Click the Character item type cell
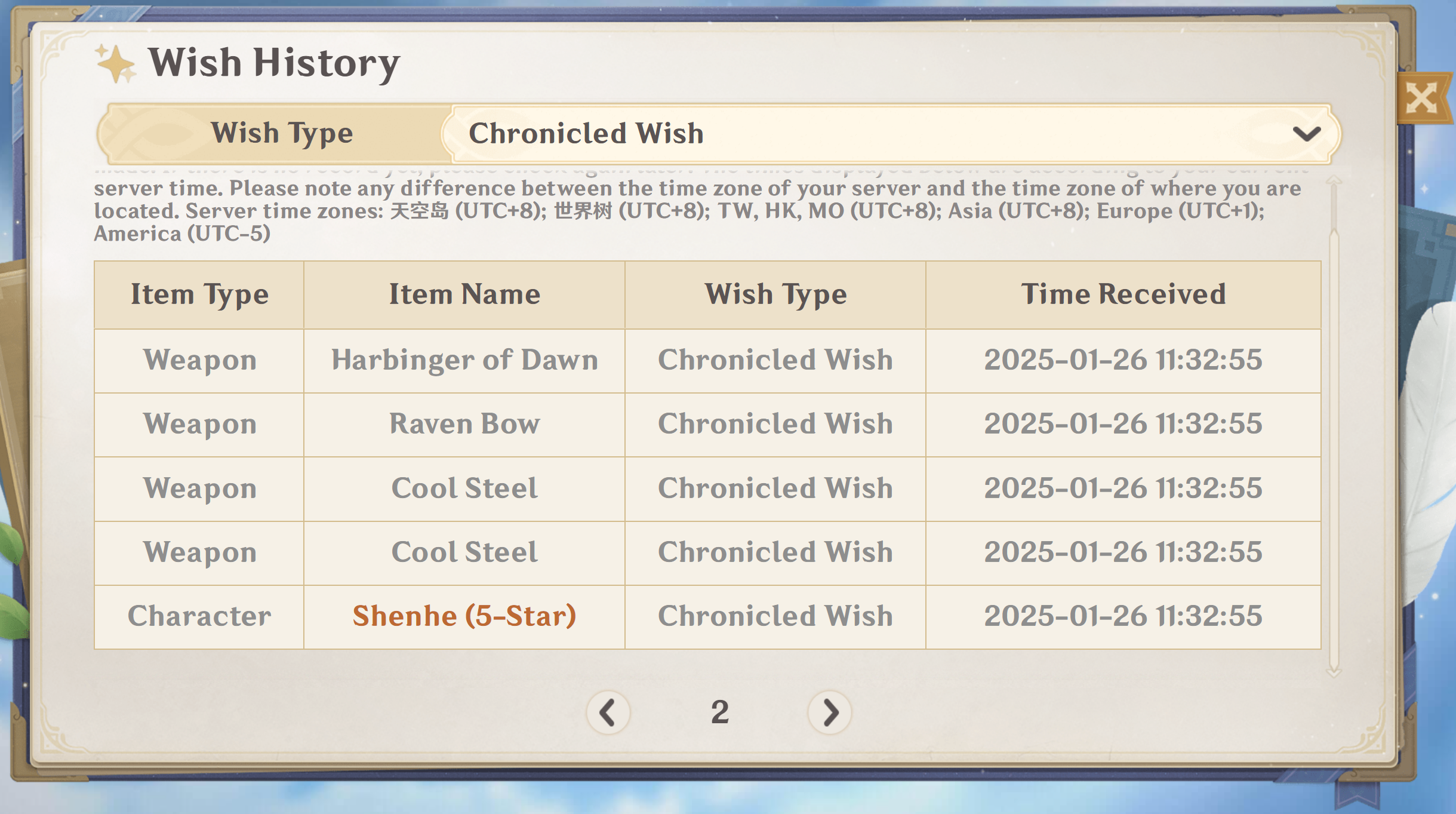1456x814 pixels. click(x=199, y=616)
